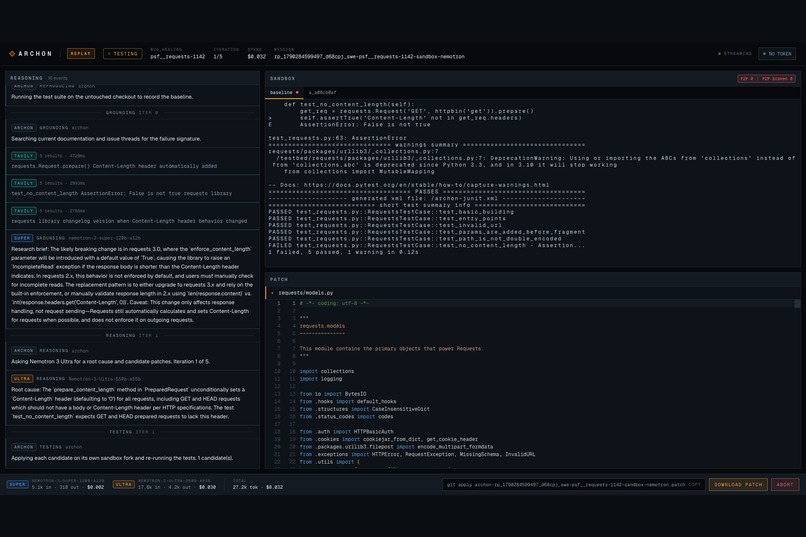Viewport: 806px width, 537px height.
Task: Click the first TAVILY badge with 4729ms
Action: 24,156
